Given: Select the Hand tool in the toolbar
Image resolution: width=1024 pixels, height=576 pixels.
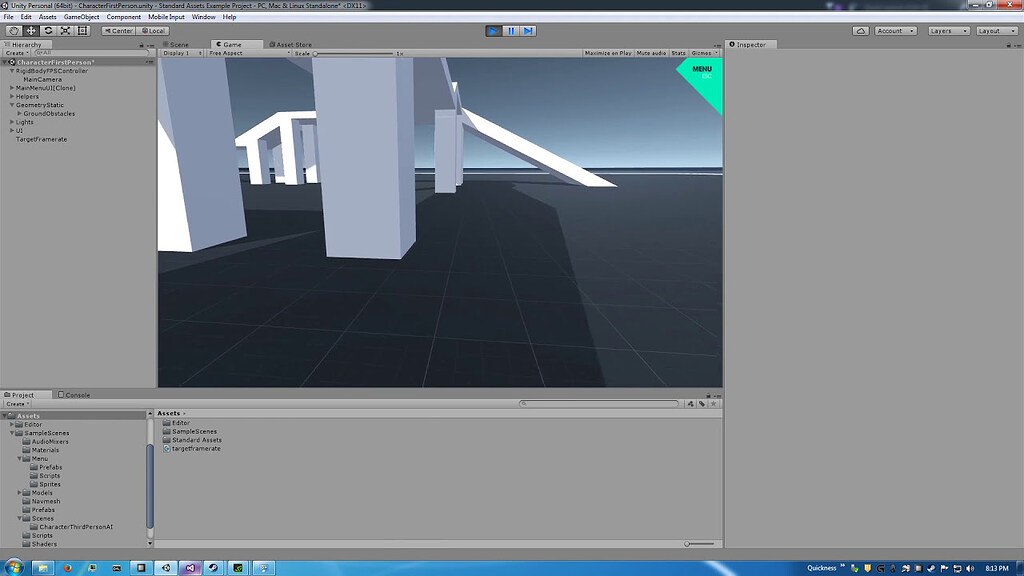Looking at the screenshot, I should (14, 30).
